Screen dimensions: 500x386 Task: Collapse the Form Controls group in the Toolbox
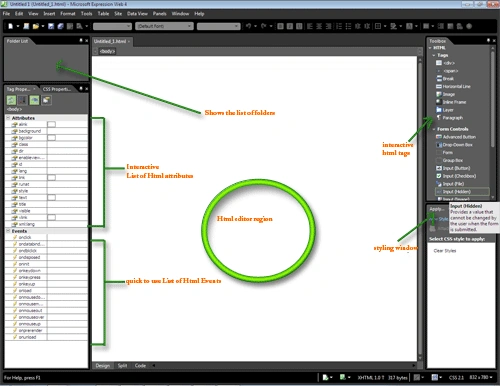coord(434,129)
